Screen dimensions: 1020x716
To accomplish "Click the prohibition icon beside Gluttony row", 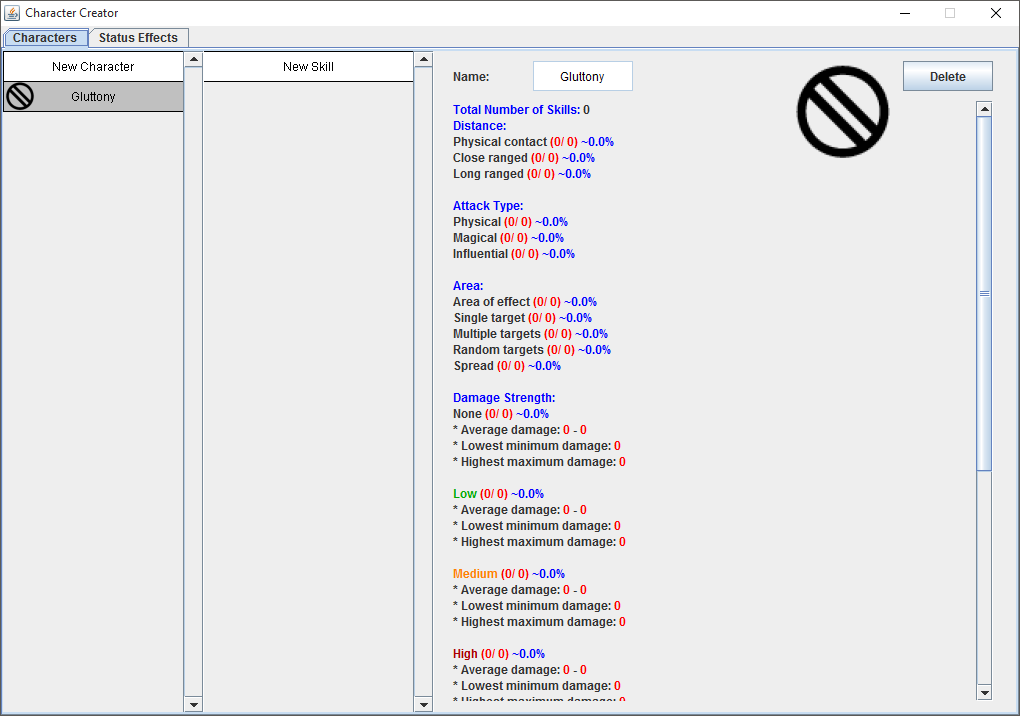I will tap(20, 97).
